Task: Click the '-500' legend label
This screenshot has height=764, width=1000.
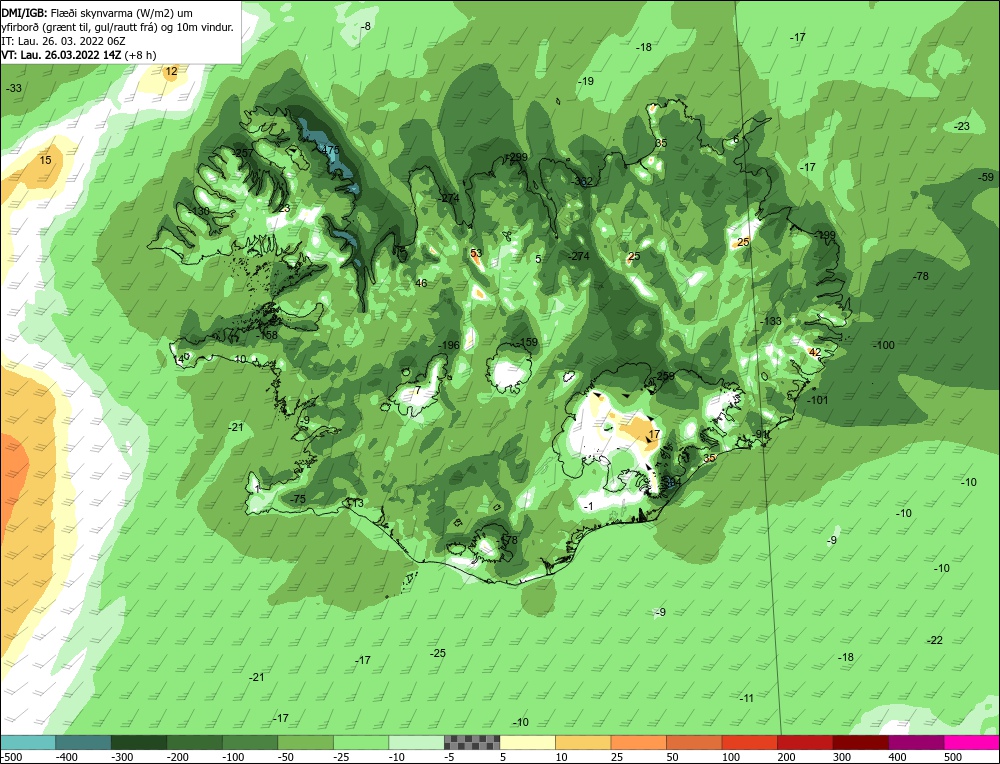Action: [x=11, y=757]
